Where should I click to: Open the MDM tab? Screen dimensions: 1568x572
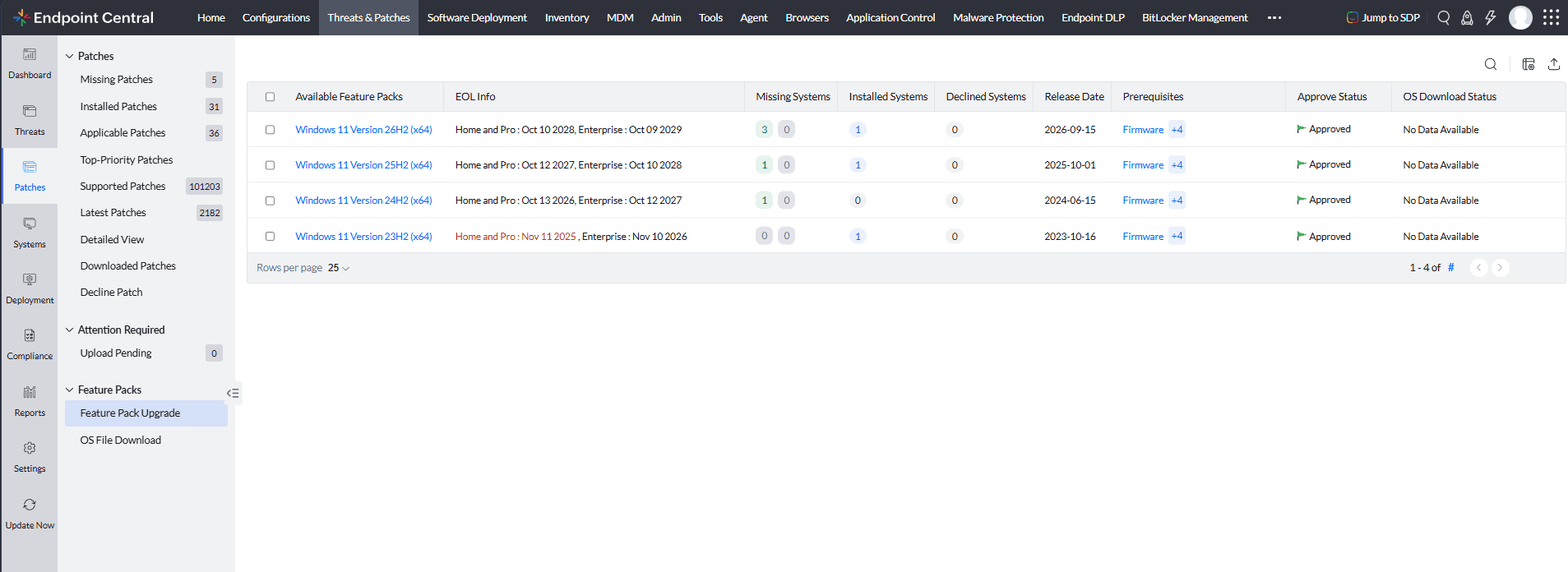[x=620, y=17]
